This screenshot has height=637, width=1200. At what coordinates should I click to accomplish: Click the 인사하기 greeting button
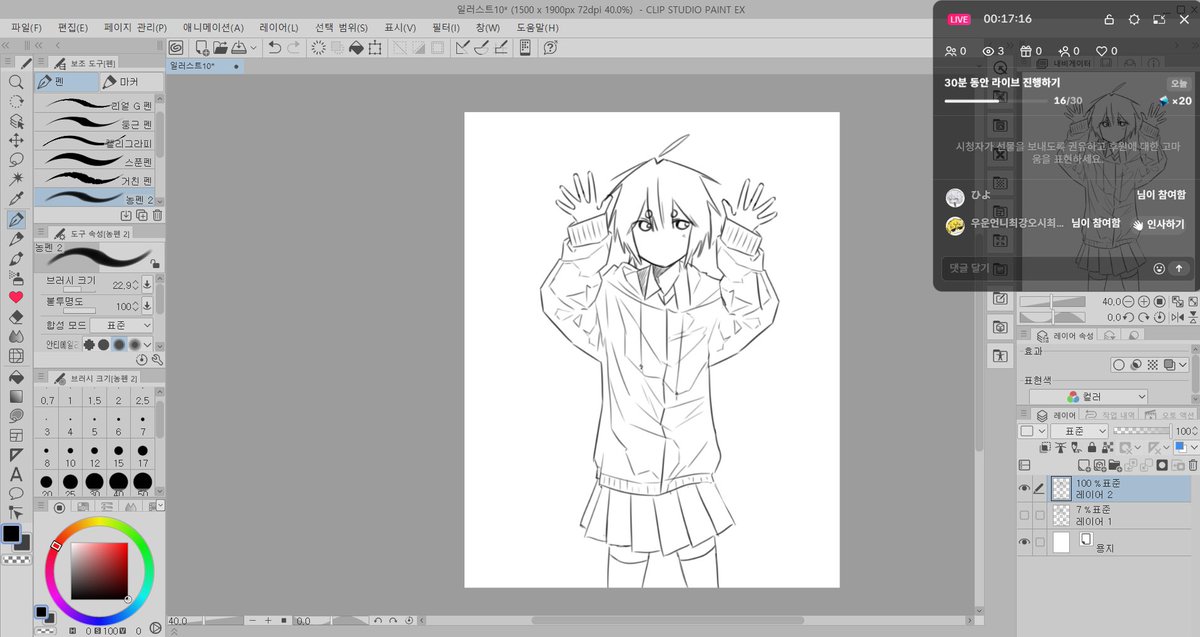click(x=1159, y=225)
